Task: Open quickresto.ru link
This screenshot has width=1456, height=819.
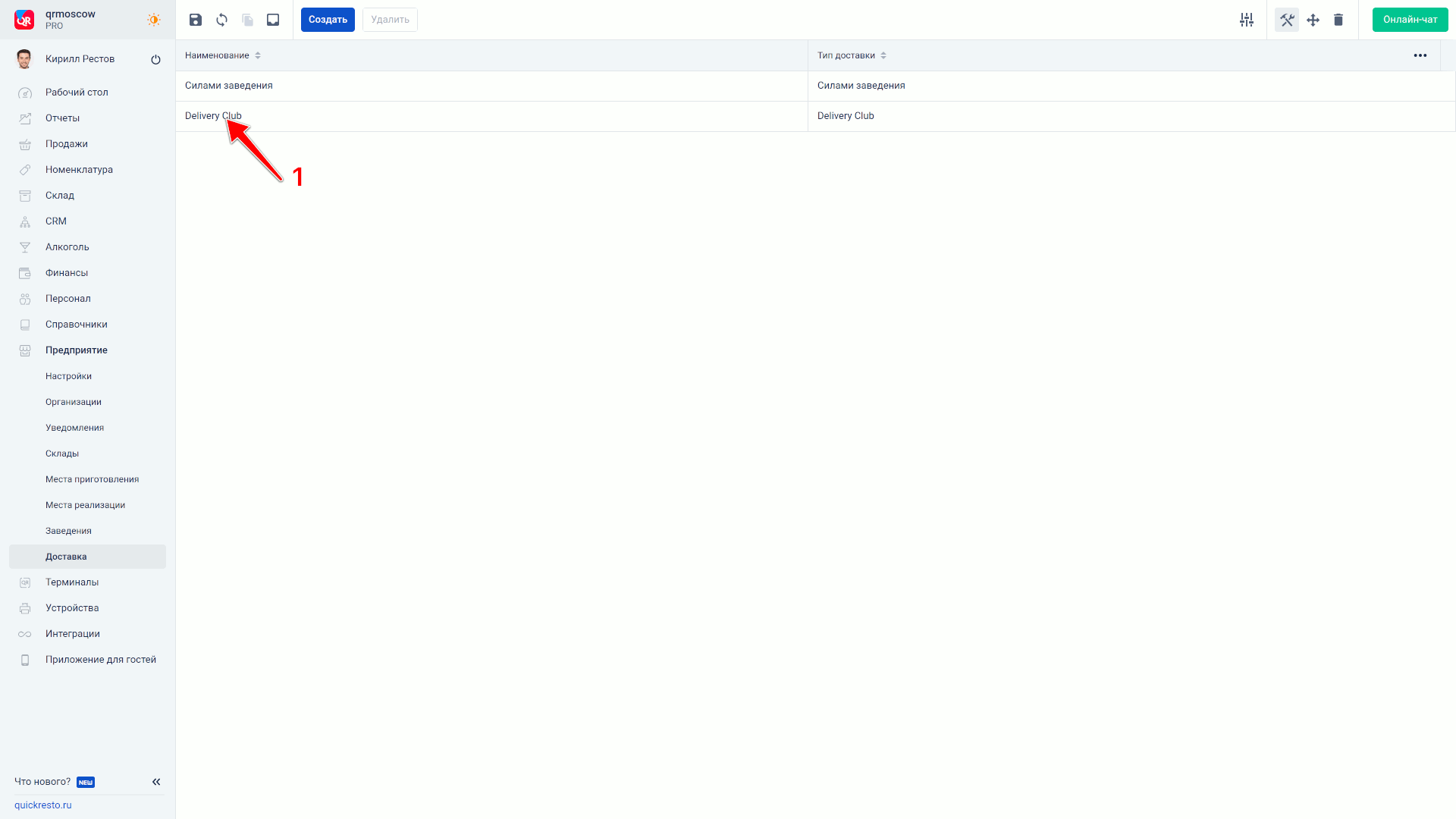Action: (43, 805)
